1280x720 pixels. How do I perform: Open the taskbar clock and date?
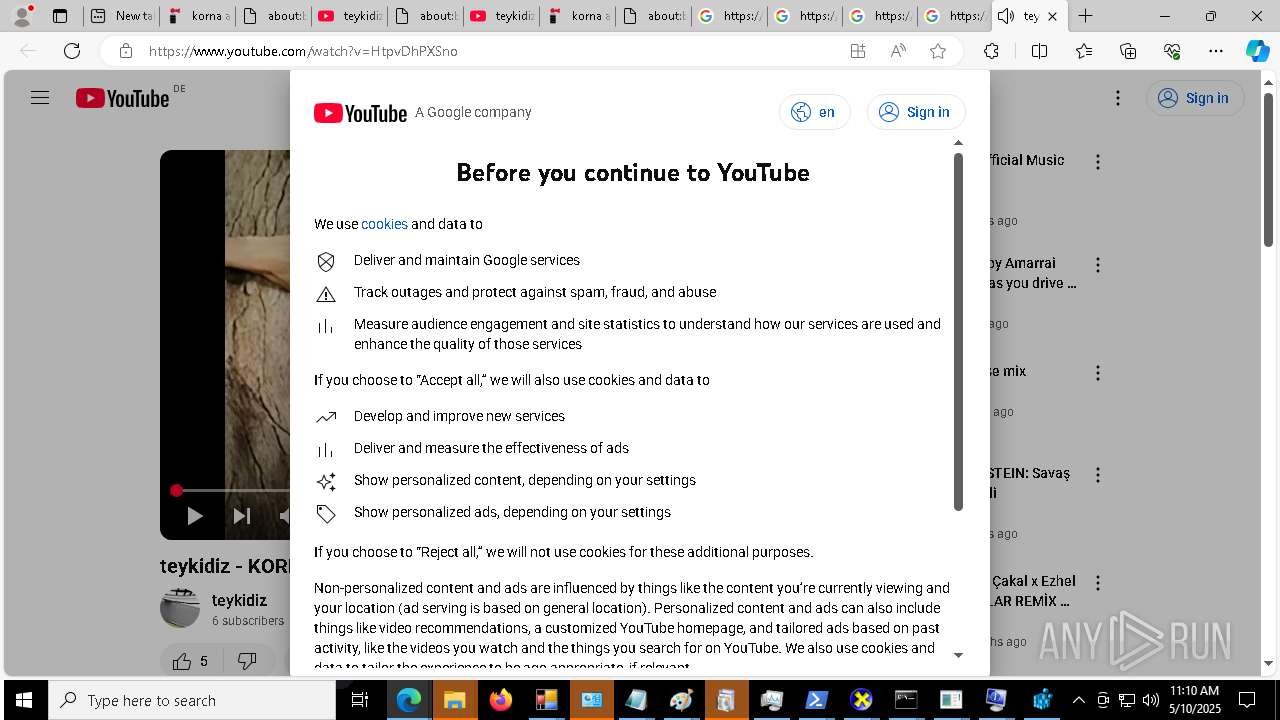1194,700
